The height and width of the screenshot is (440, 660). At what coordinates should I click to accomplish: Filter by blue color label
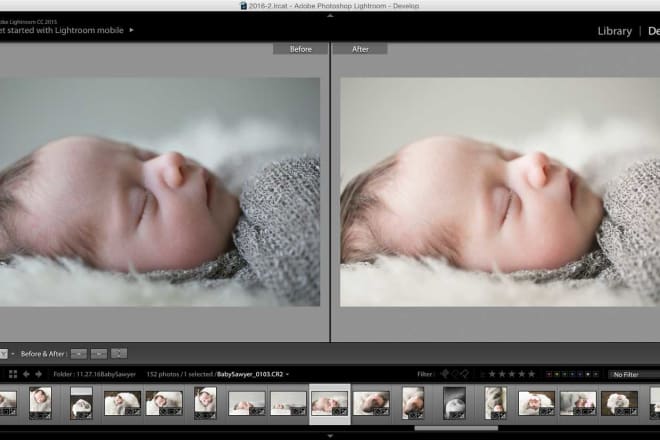click(x=572, y=374)
